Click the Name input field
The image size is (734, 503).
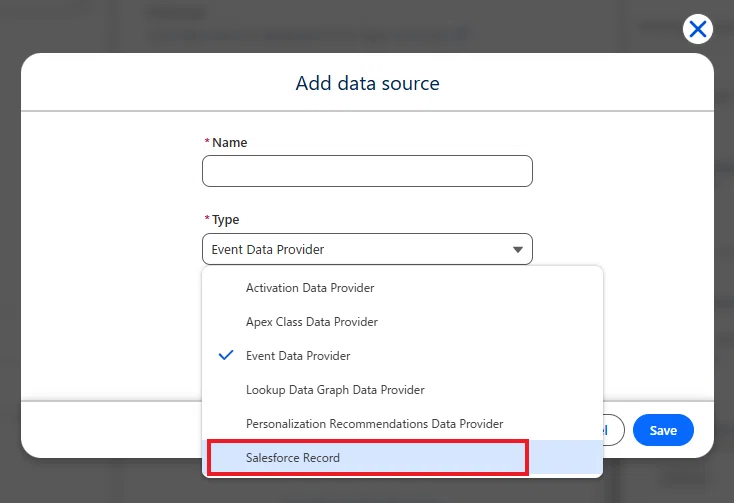pos(367,171)
